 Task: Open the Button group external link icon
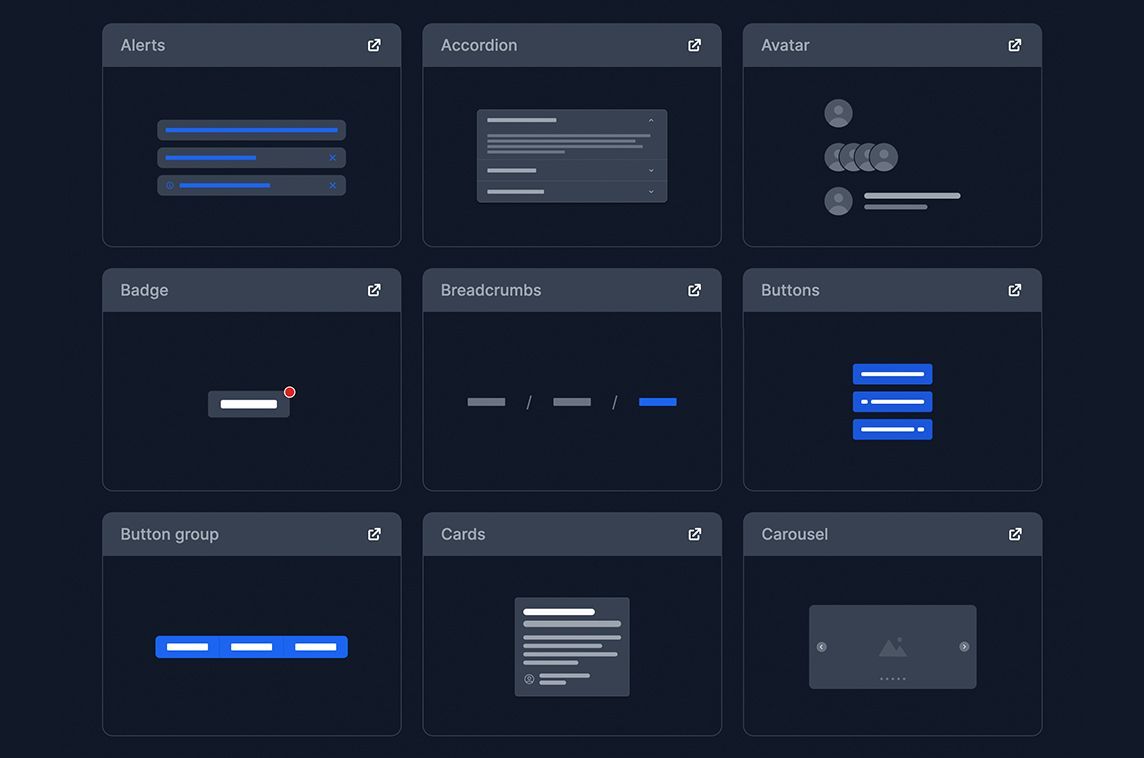point(374,535)
